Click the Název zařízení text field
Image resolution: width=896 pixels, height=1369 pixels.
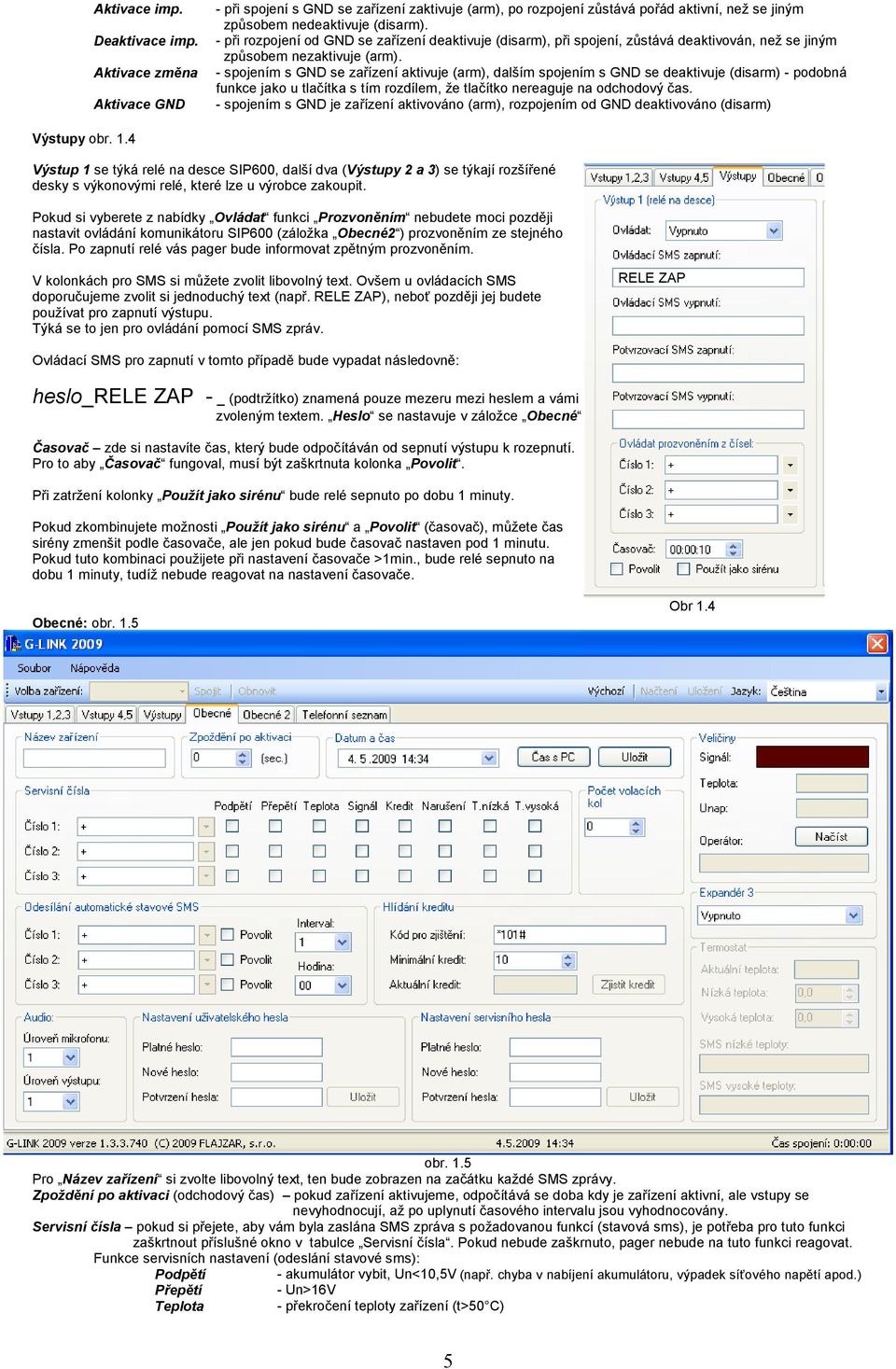tap(93, 759)
